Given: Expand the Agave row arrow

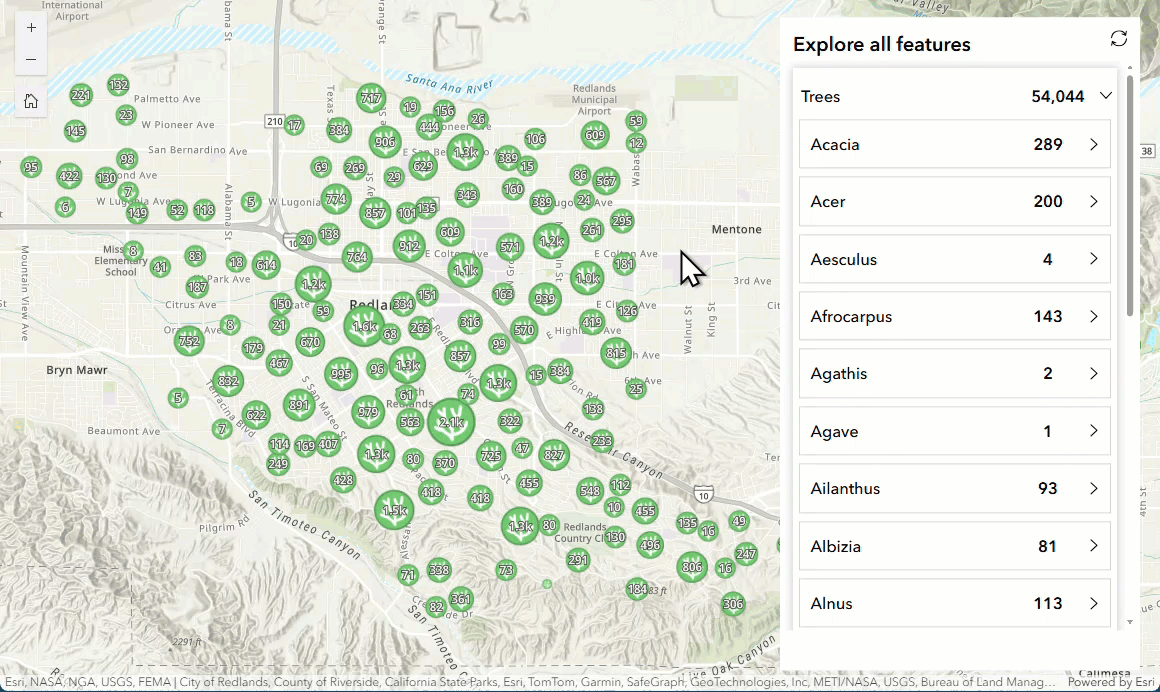Looking at the screenshot, I should 1093,431.
